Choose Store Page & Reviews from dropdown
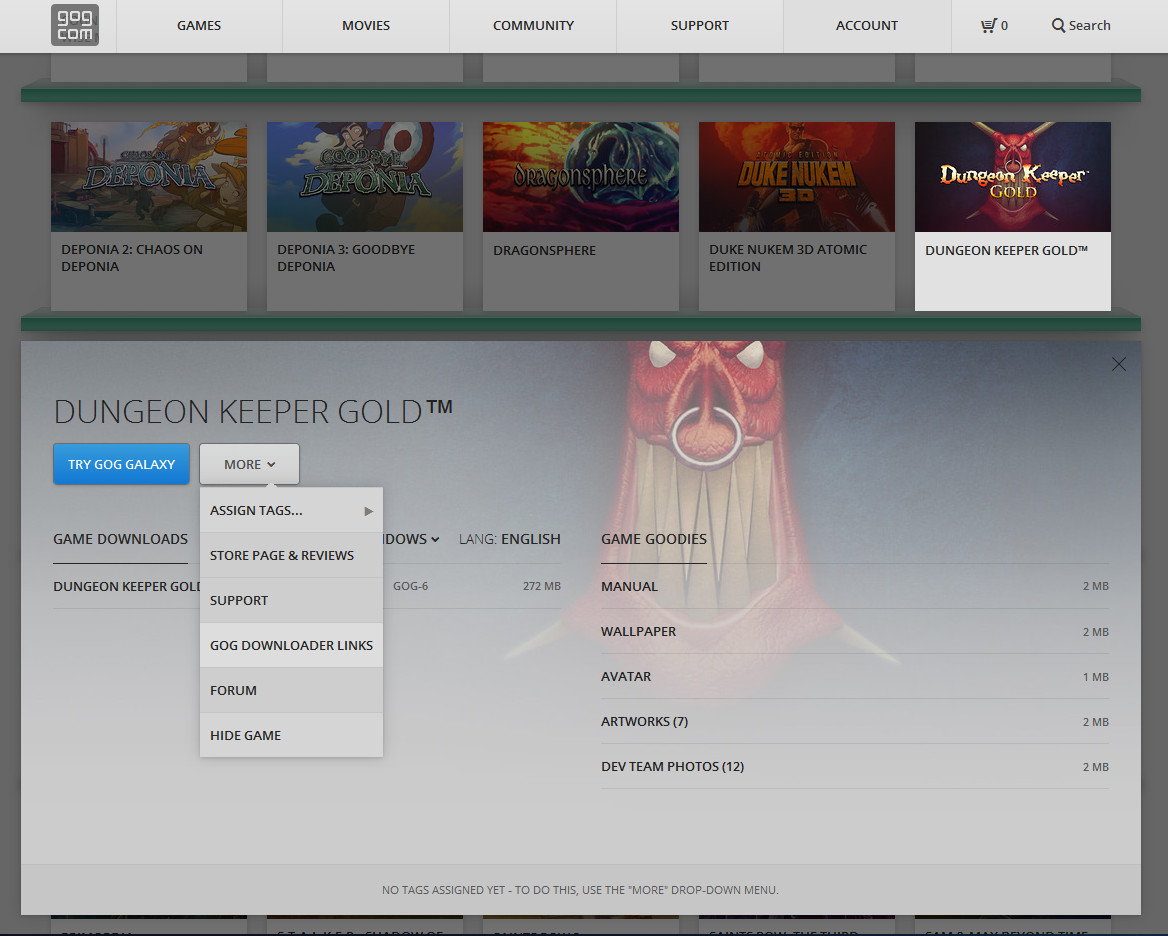Viewport: 1168px width, 936px height. [291, 555]
